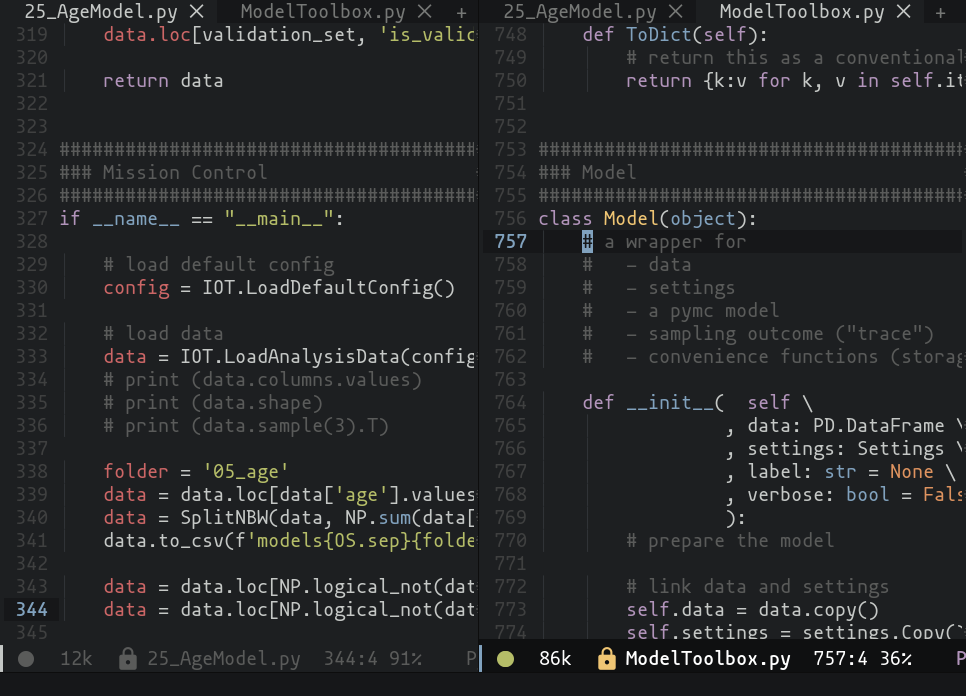Close the left pane ModelToolbox.py tab
Image resolution: width=966 pixels, height=696 pixels.
pos(424,12)
